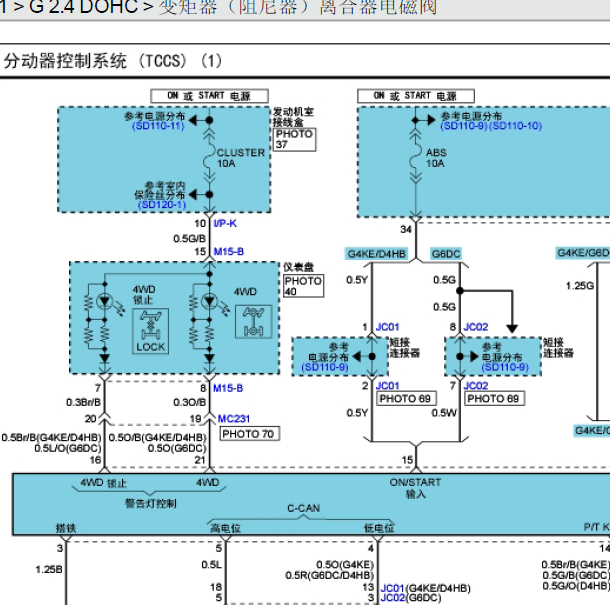Open the SD110-10 reference link
Image resolution: width=610 pixels, height=605 pixels.
[x=515, y=126]
